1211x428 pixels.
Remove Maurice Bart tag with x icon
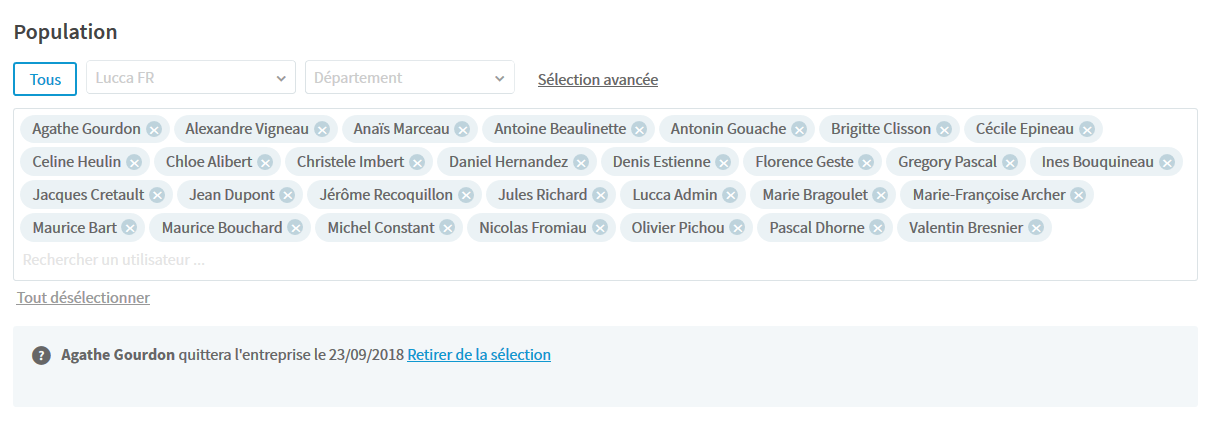coord(129,228)
